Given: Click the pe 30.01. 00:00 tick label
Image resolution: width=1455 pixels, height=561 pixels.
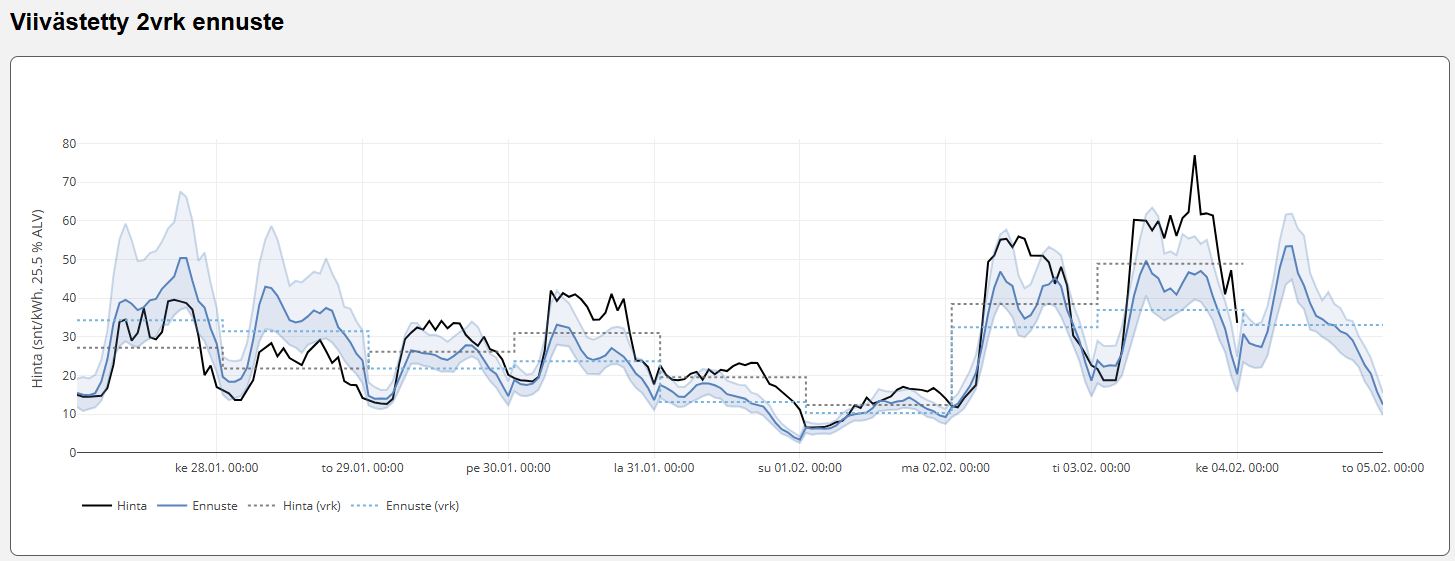Looking at the screenshot, I should [508, 467].
